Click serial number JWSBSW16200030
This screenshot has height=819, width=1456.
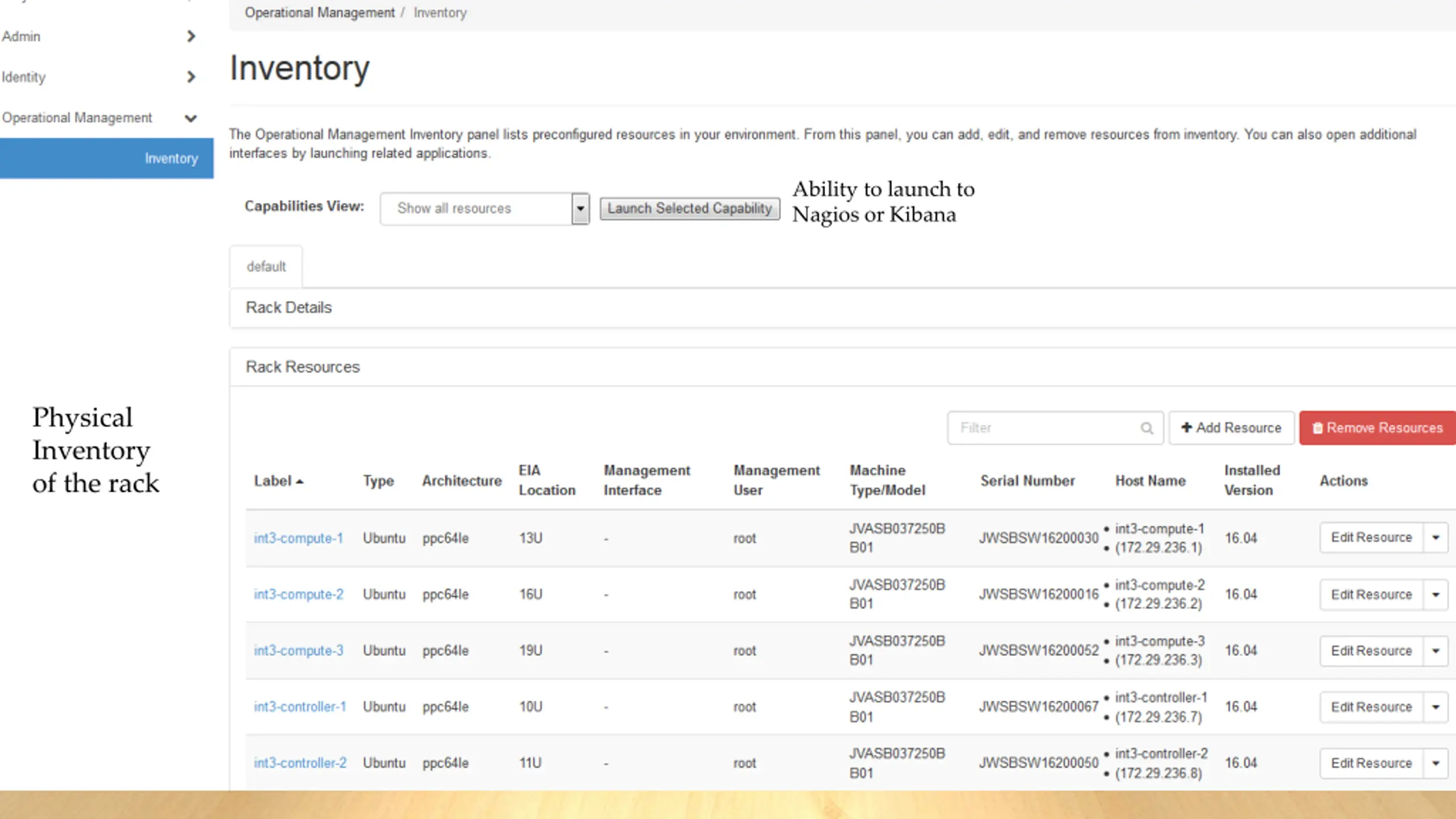pos(1039,538)
